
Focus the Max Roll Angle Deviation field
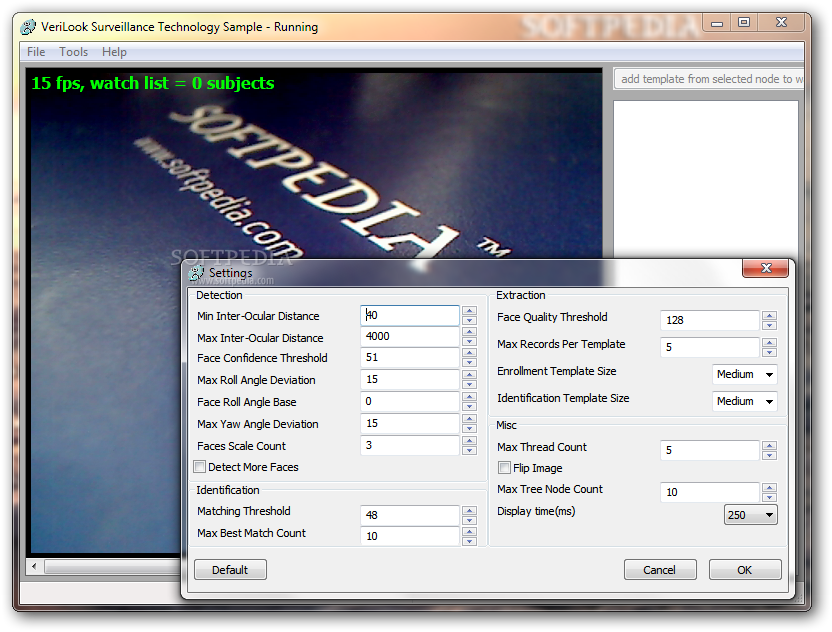point(410,379)
